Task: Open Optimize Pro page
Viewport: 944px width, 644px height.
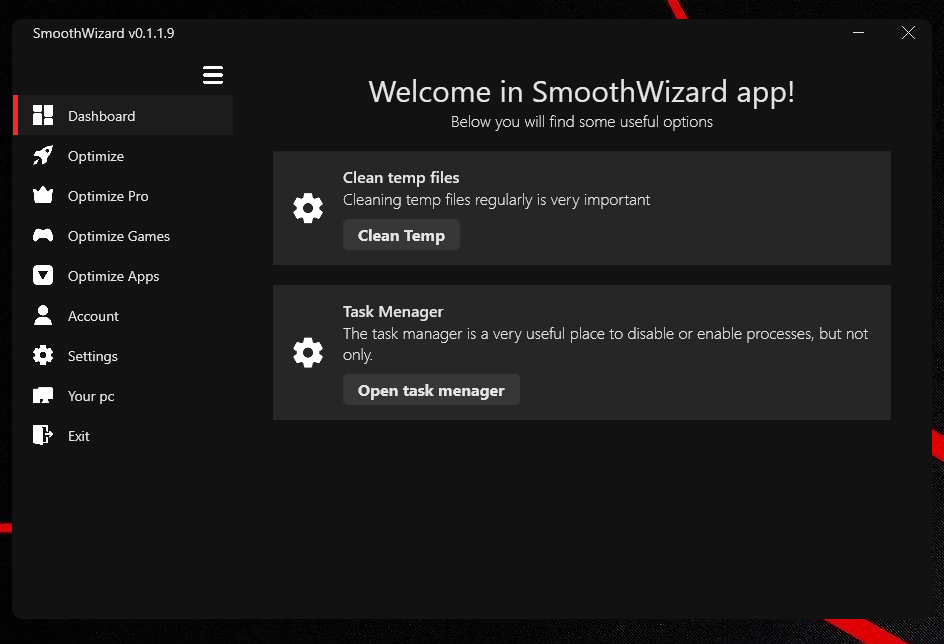Action: point(123,196)
